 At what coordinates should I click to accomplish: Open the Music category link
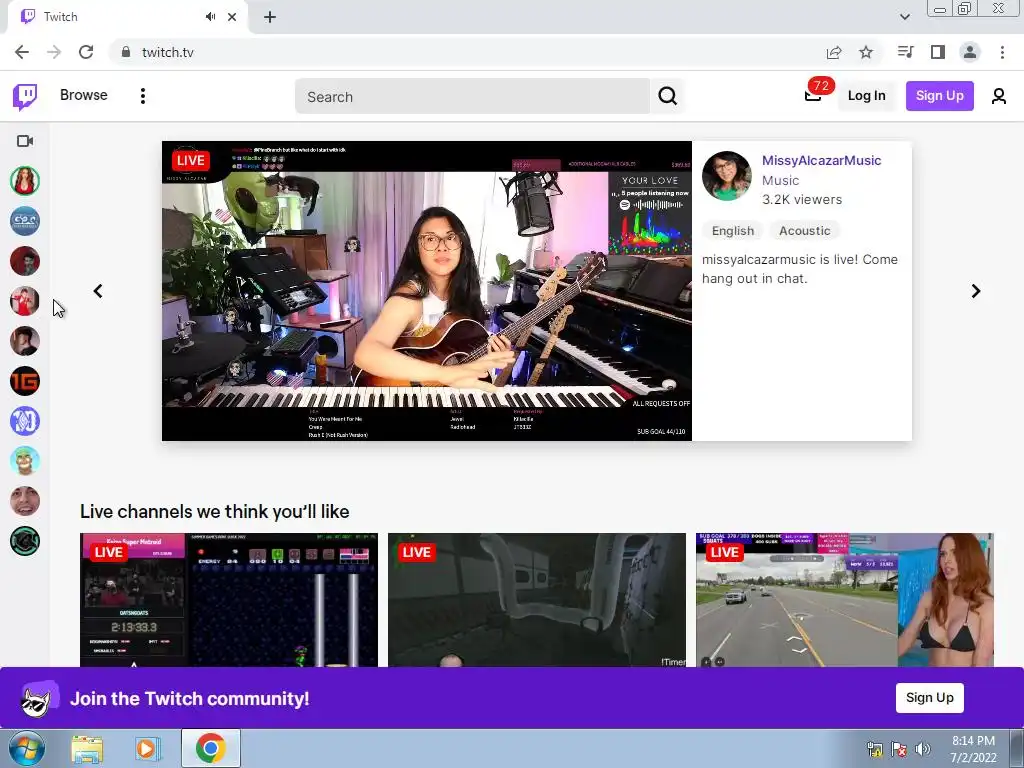[780, 180]
